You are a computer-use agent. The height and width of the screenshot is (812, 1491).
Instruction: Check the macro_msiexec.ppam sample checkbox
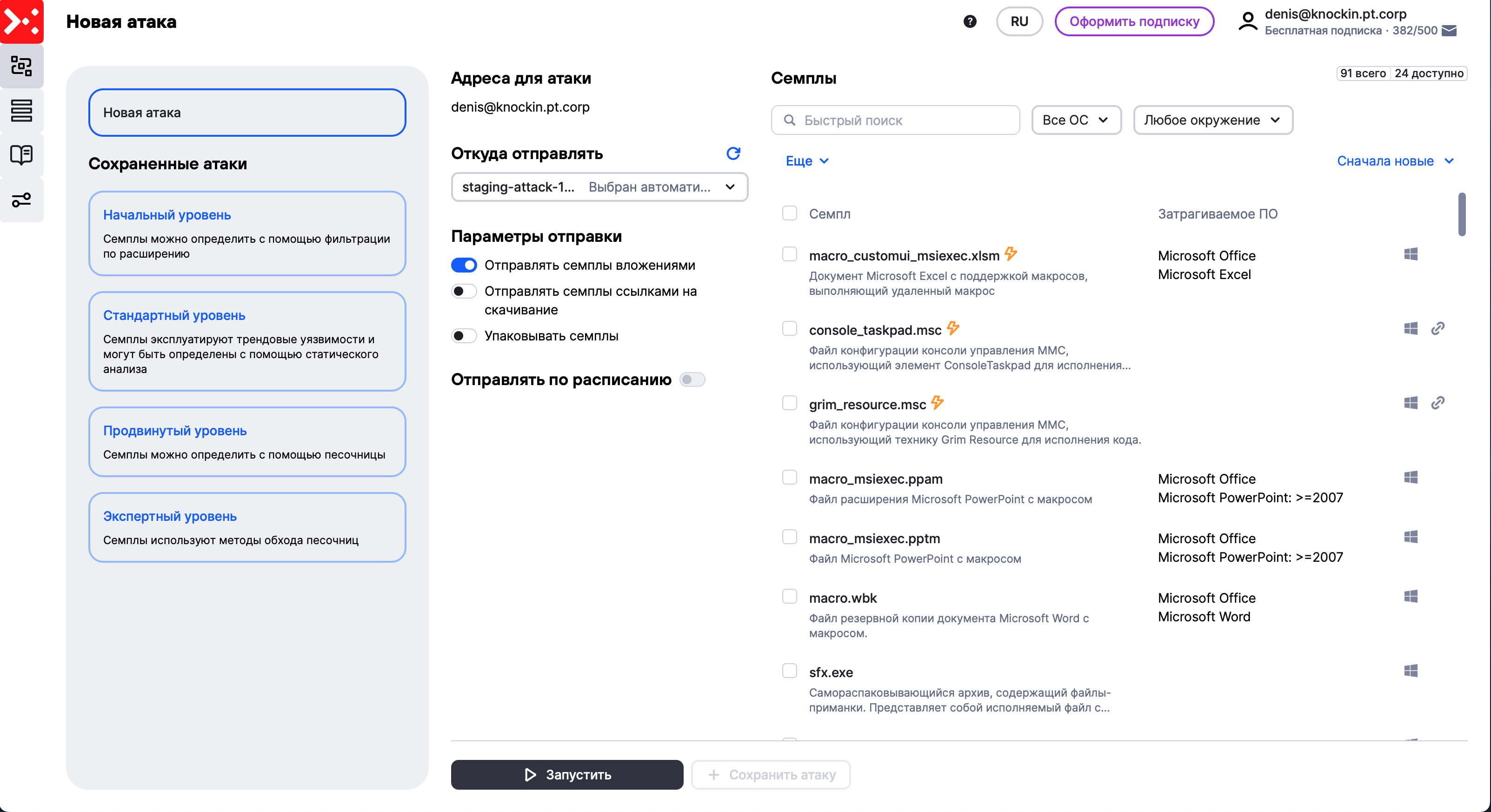[x=790, y=478]
